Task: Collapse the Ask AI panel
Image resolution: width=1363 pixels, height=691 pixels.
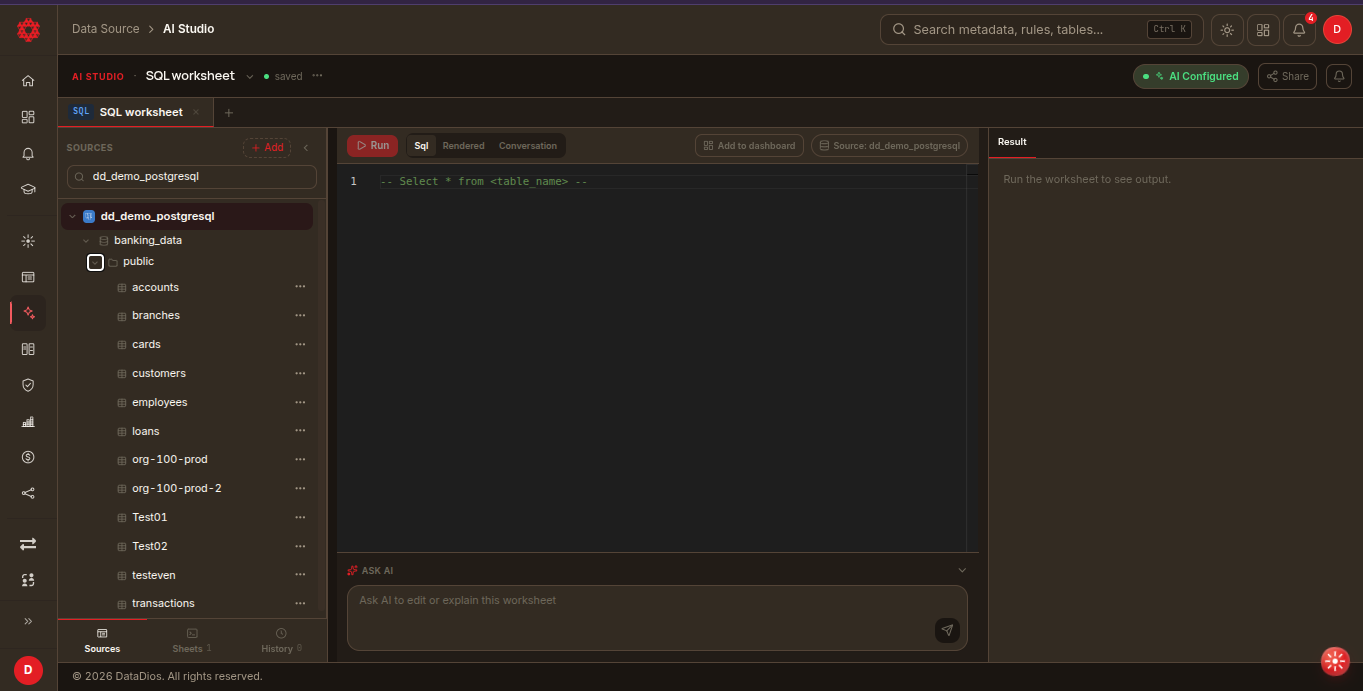Action: (962, 570)
